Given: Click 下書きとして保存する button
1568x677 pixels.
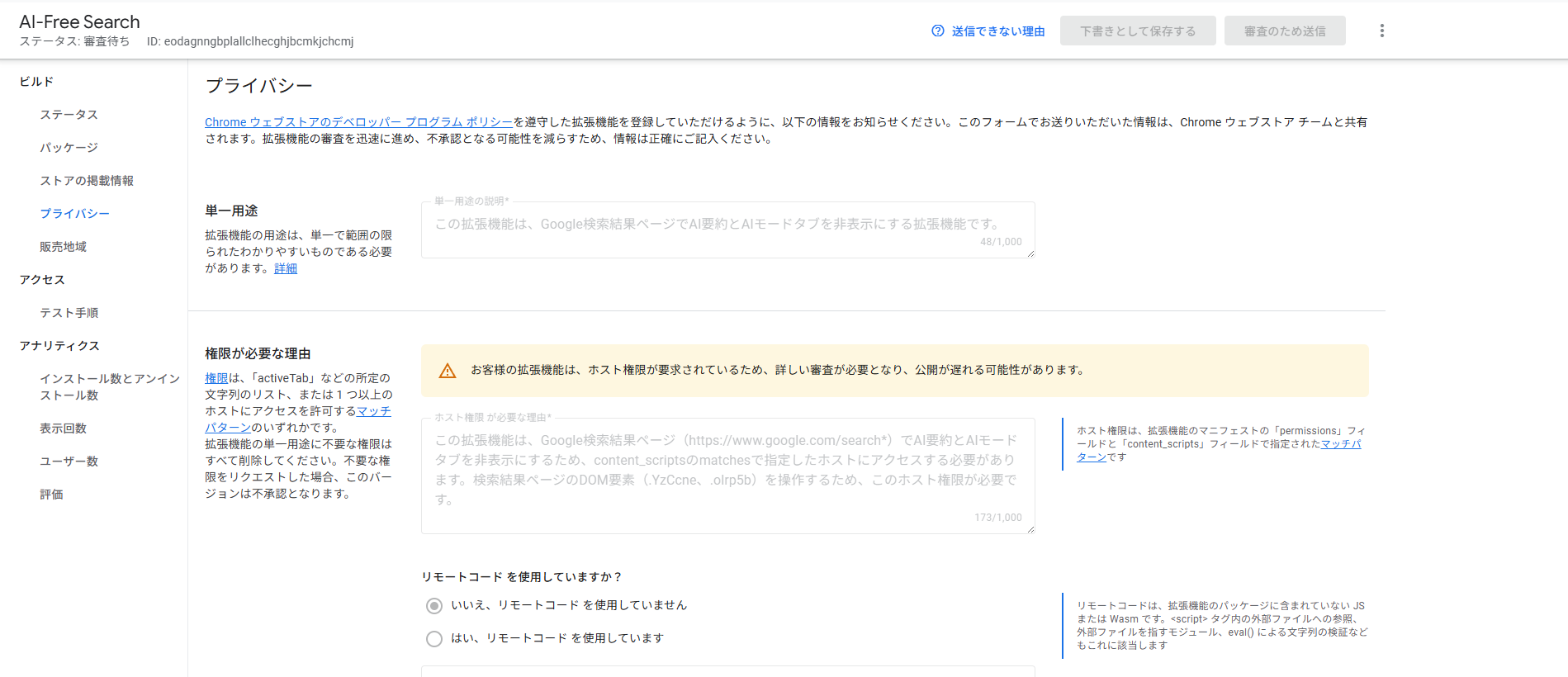Looking at the screenshot, I should [x=1138, y=31].
